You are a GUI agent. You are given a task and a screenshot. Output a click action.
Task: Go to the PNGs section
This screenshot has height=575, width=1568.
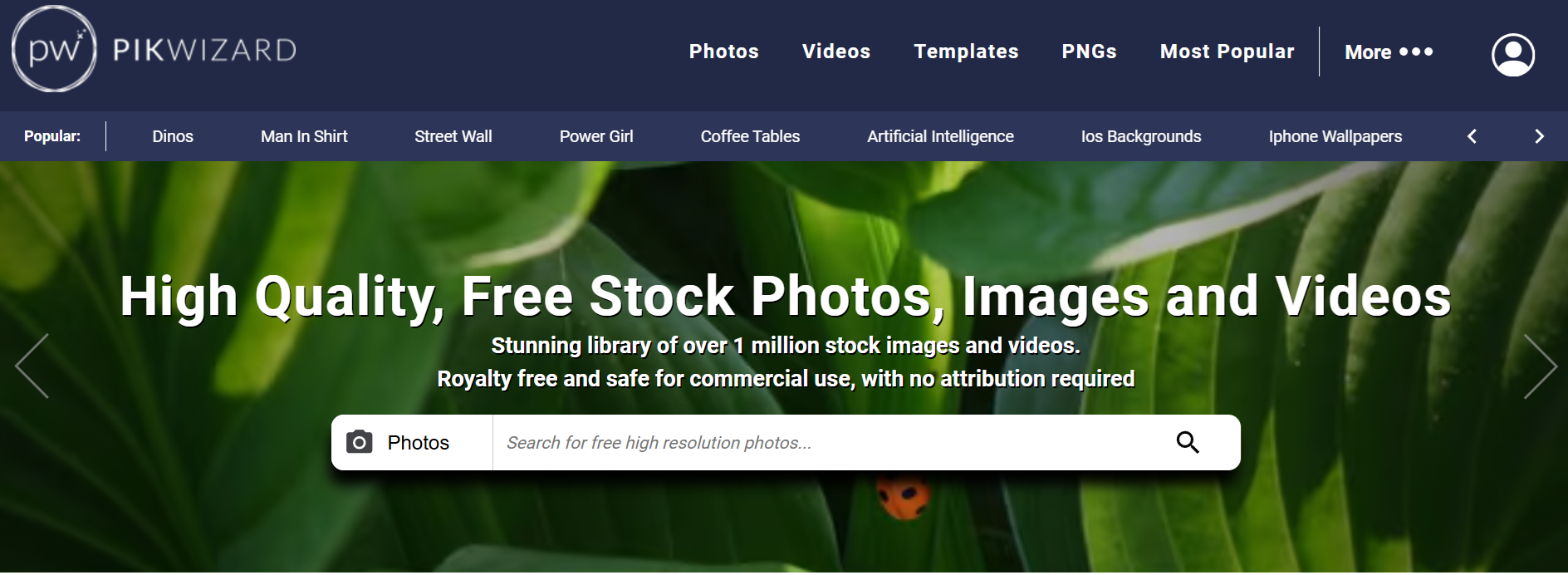point(1089,52)
